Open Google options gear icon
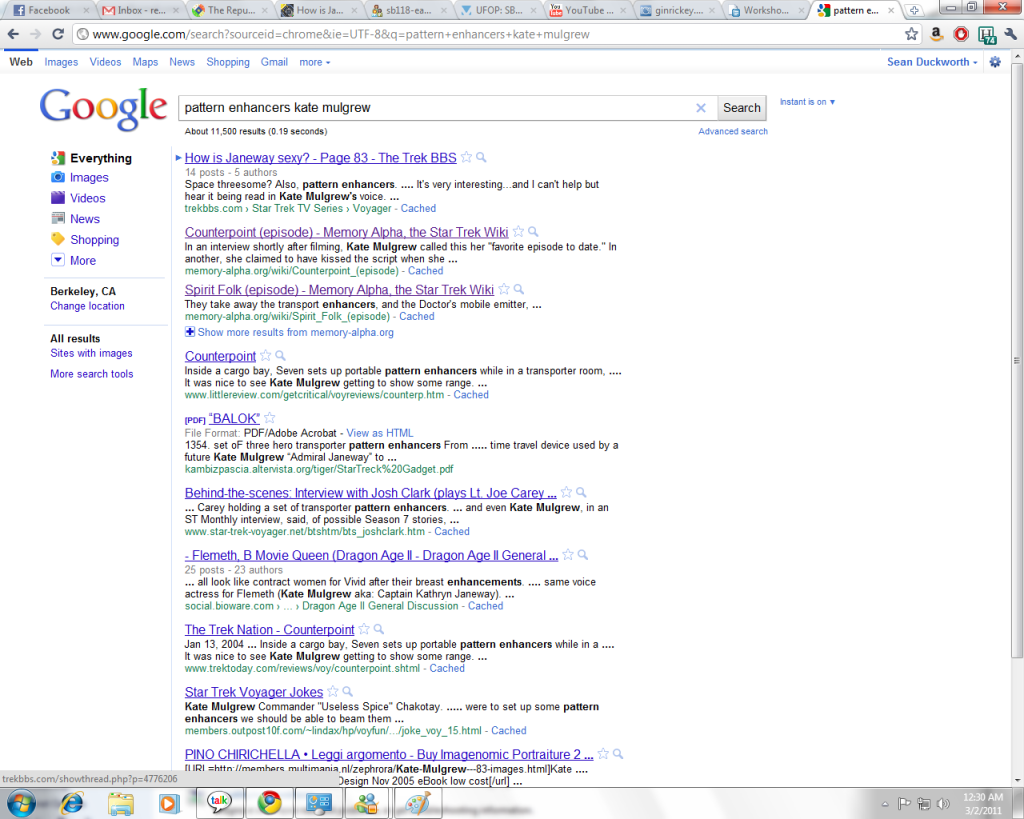This screenshot has height=819, width=1024. coord(995,62)
